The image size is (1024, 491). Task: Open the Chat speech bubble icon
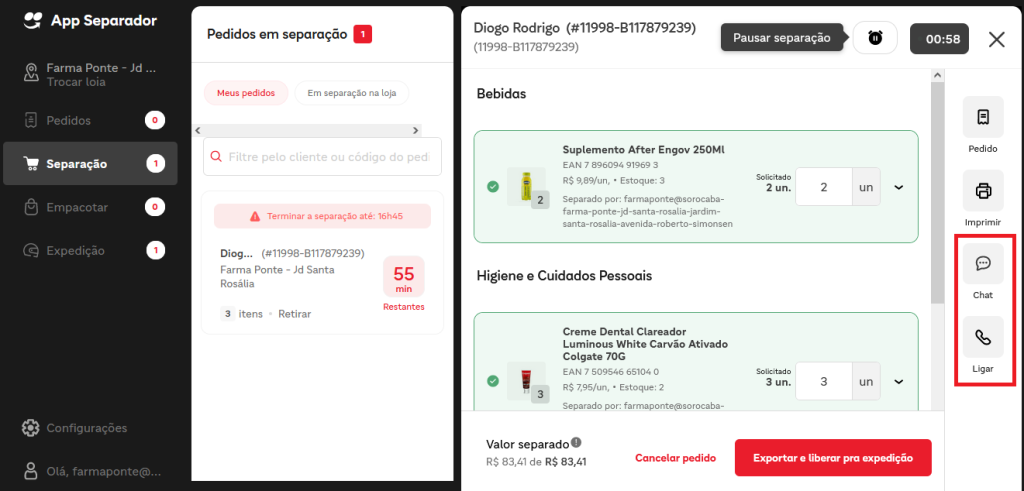(983, 263)
